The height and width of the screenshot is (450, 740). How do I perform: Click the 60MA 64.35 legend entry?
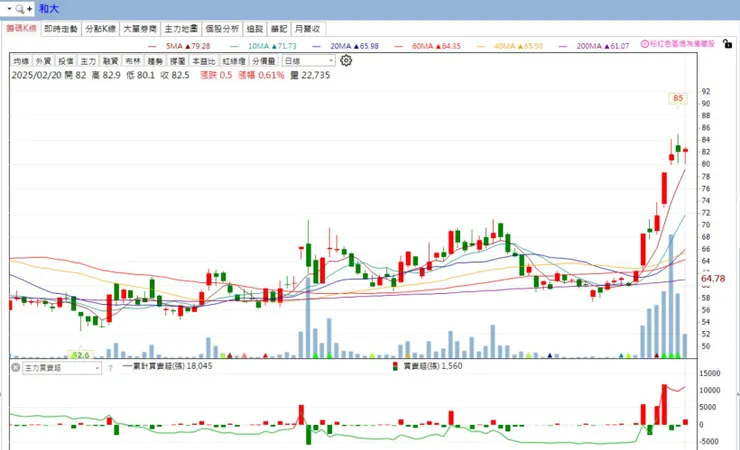pos(436,46)
